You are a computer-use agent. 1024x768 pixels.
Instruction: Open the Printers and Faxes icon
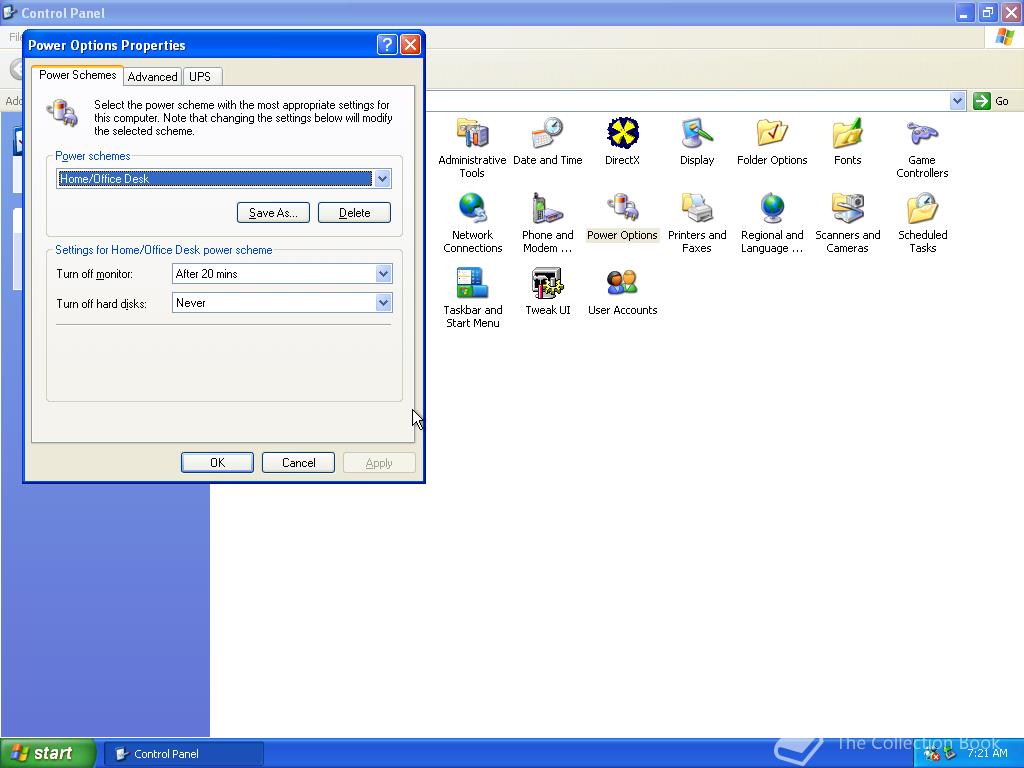[x=697, y=223]
